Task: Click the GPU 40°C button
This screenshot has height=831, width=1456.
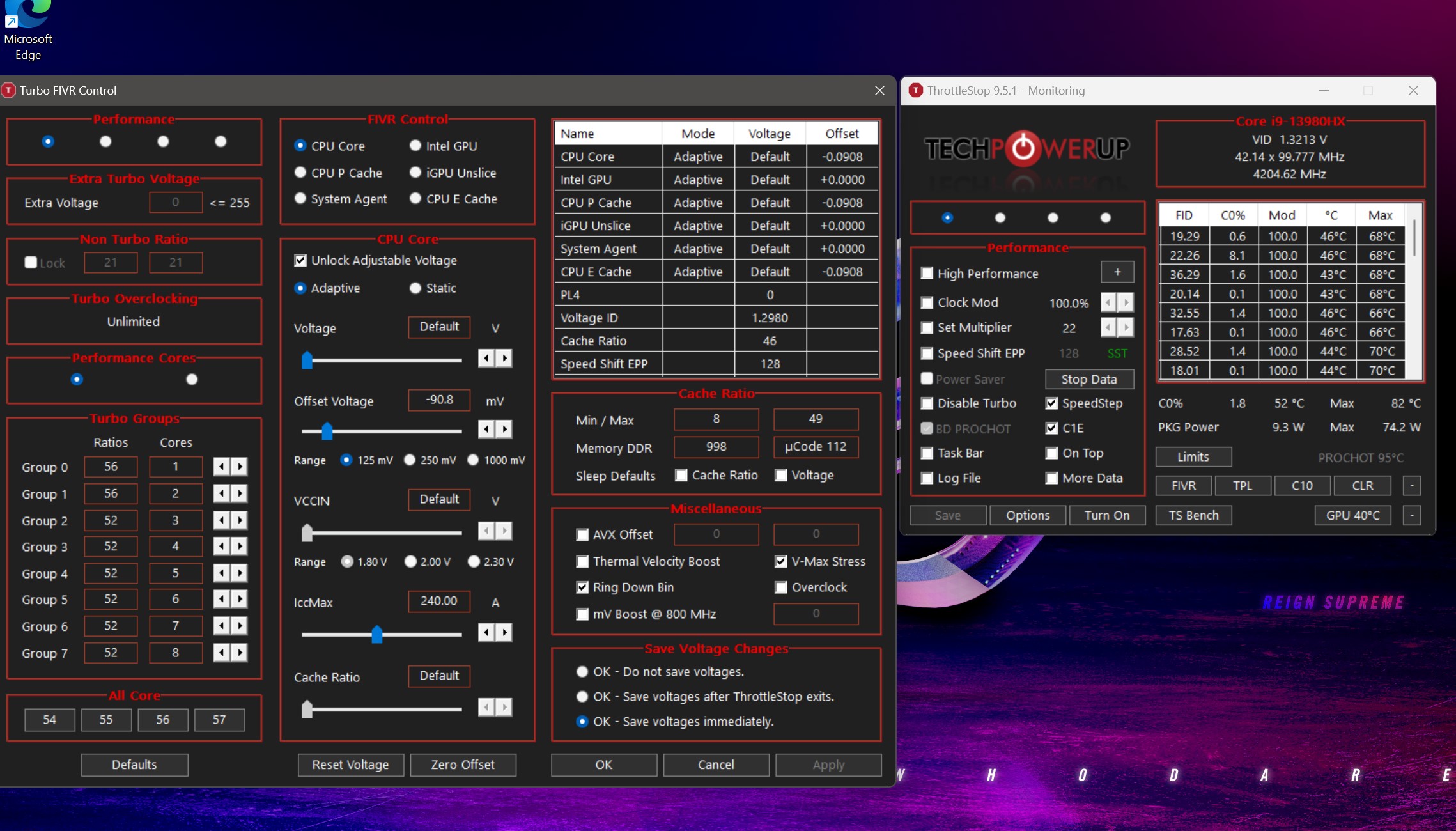Action: pos(1353,515)
